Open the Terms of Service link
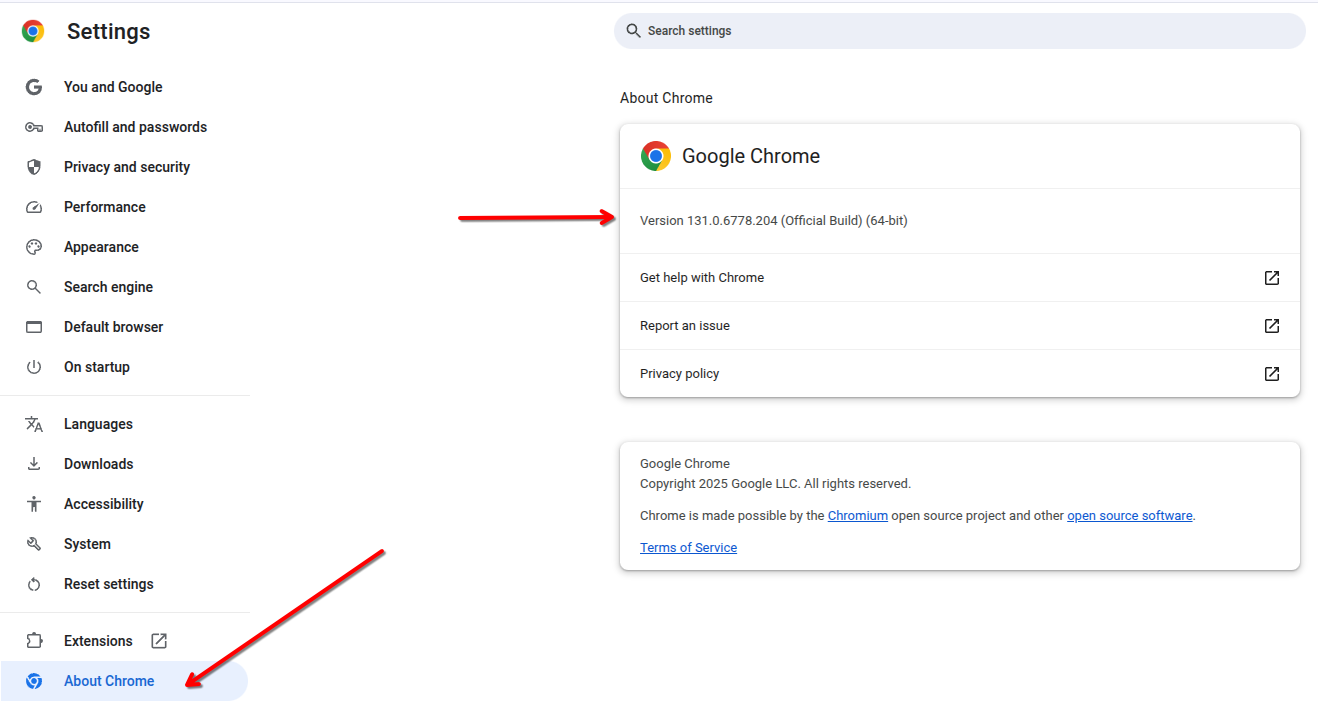 688,547
